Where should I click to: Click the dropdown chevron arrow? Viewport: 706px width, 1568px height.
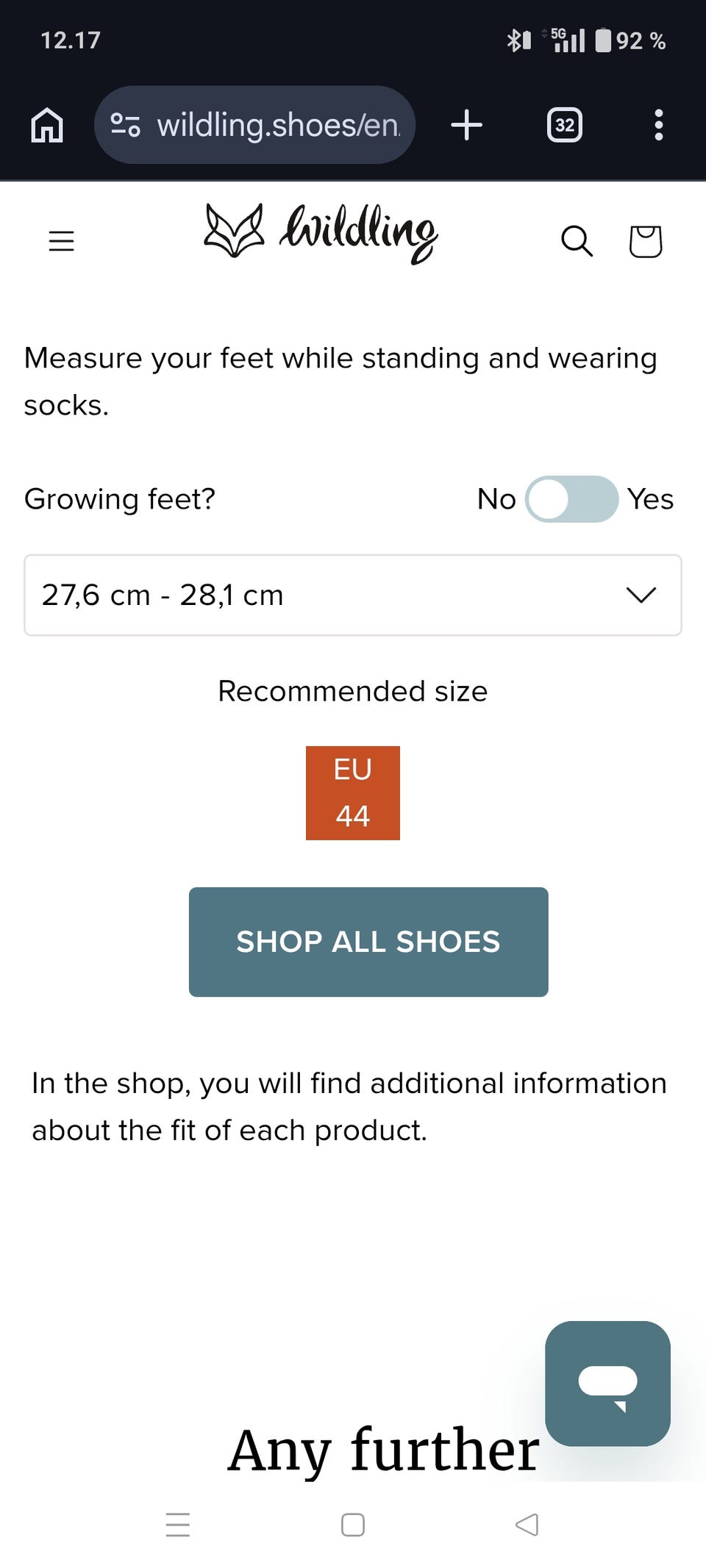point(641,595)
